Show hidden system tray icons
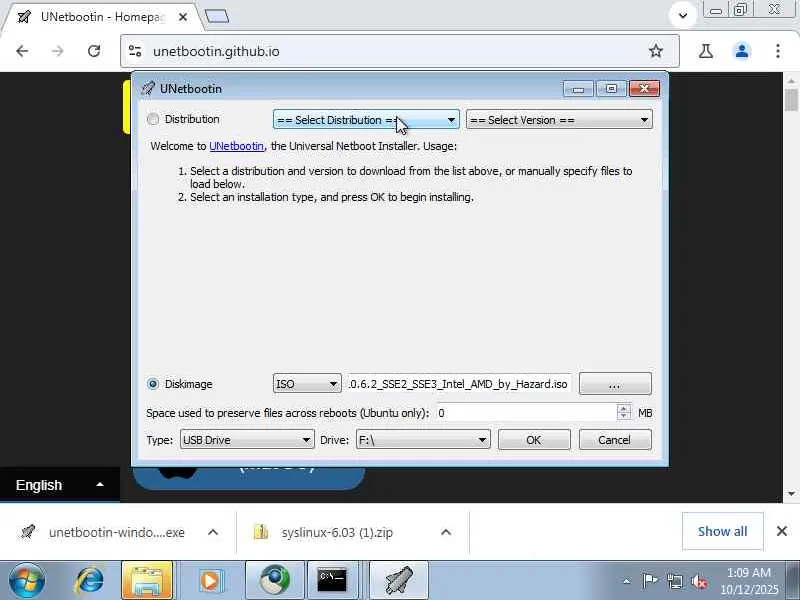 click(x=626, y=581)
